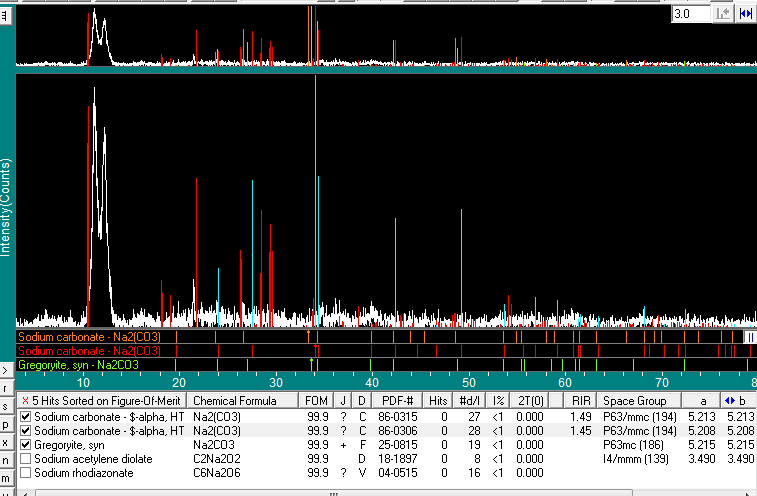
Task: Click the I% column header
Action: tap(498, 401)
